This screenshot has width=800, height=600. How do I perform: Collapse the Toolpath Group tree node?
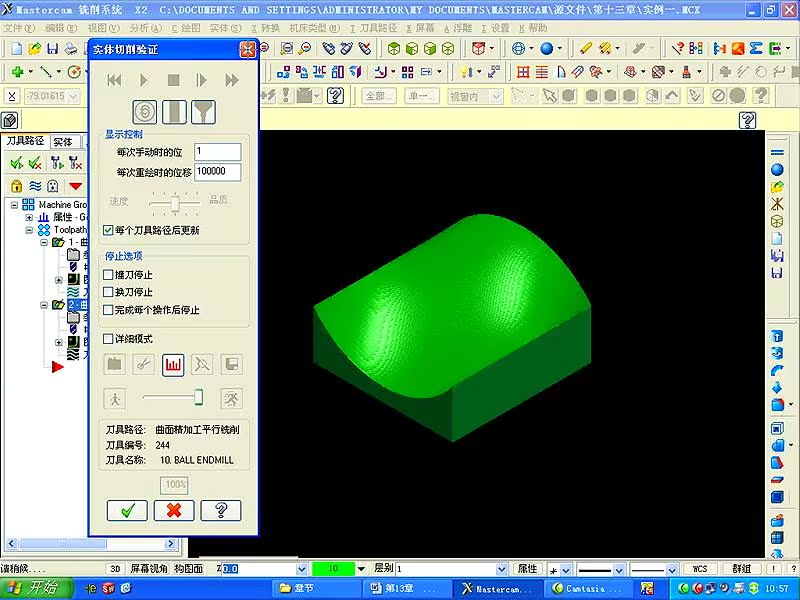[29, 230]
